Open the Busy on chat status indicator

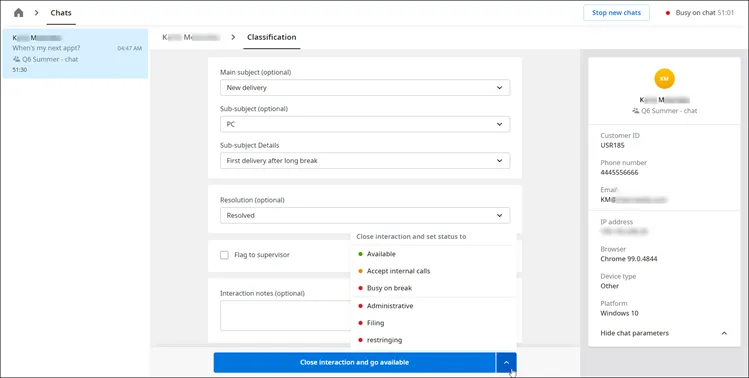pyautogui.click(x=700, y=13)
